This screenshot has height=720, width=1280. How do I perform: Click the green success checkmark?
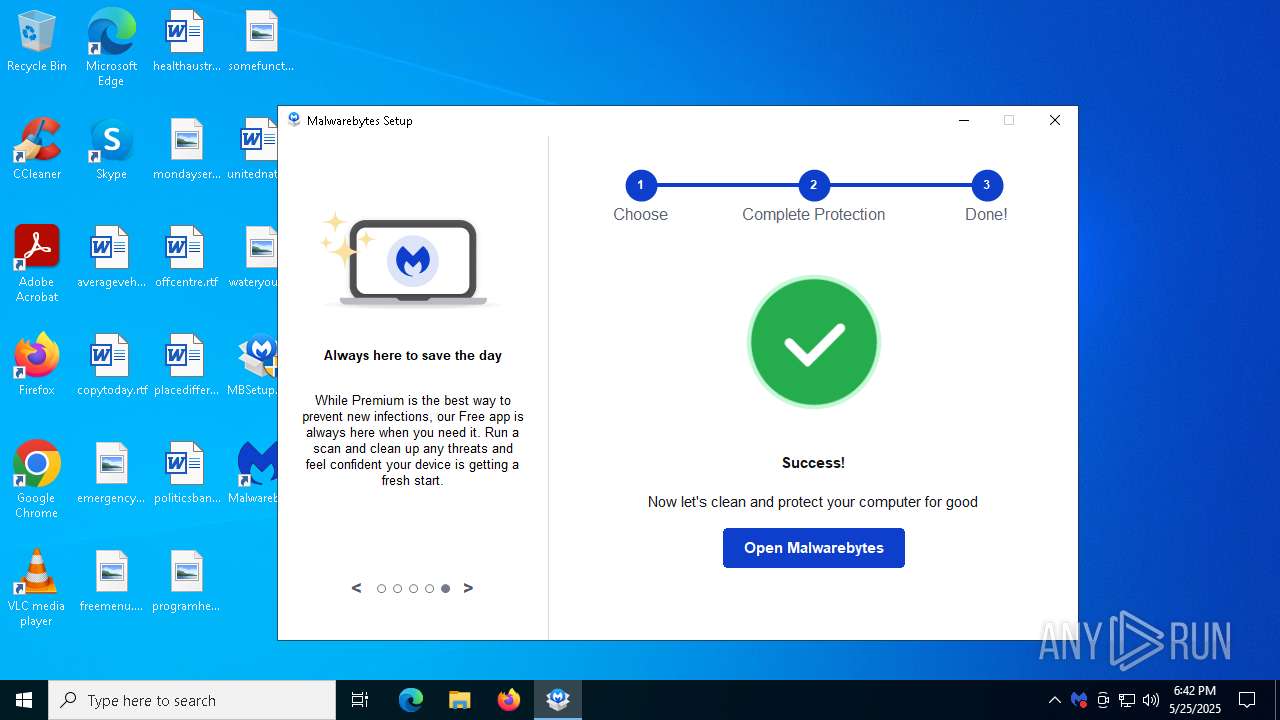pos(814,342)
